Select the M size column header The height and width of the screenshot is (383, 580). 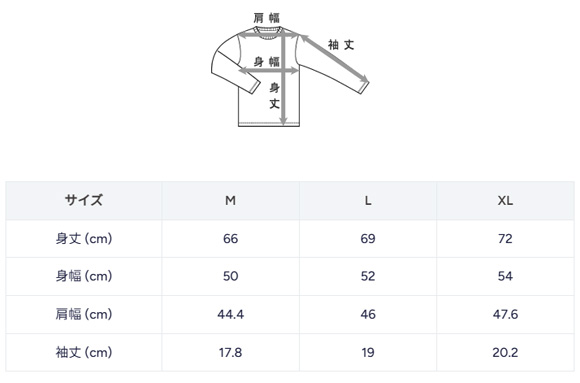230,201
